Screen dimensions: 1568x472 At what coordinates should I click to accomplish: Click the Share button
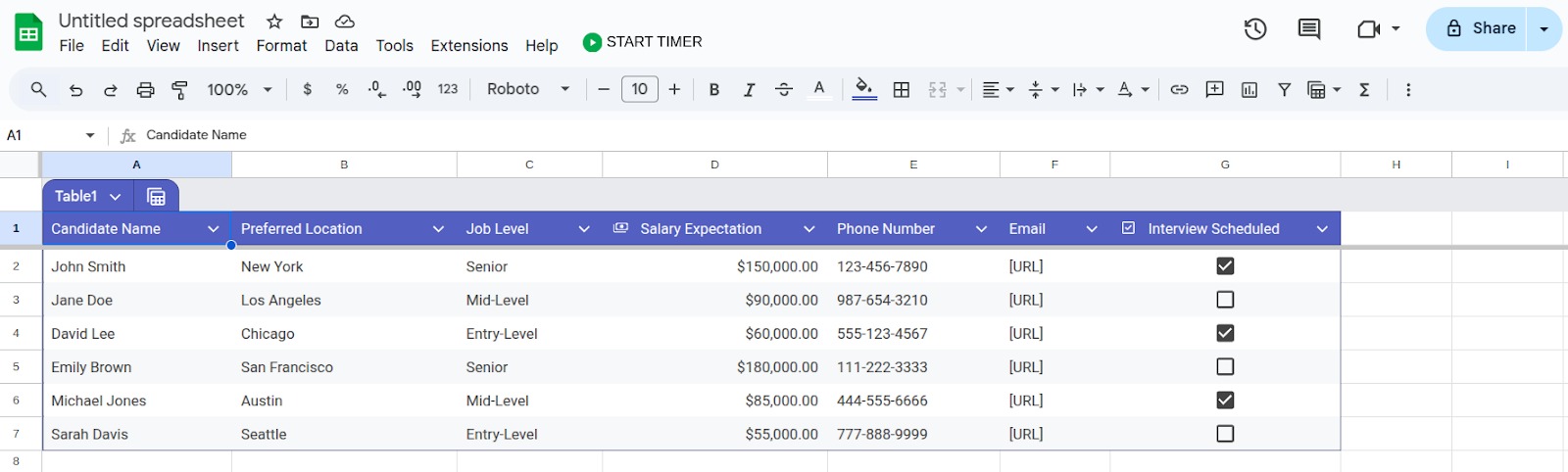pyautogui.click(x=1481, y=28)
